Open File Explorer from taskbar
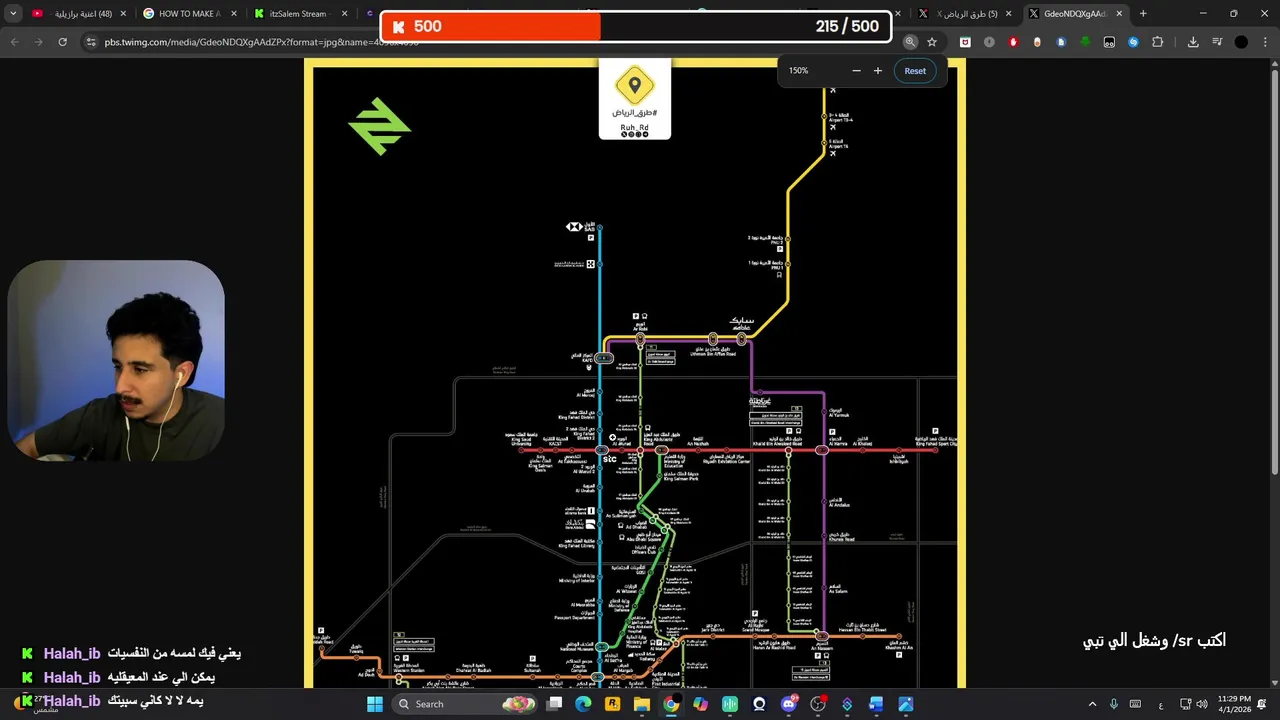1280x720 pixels. [642, 704]
